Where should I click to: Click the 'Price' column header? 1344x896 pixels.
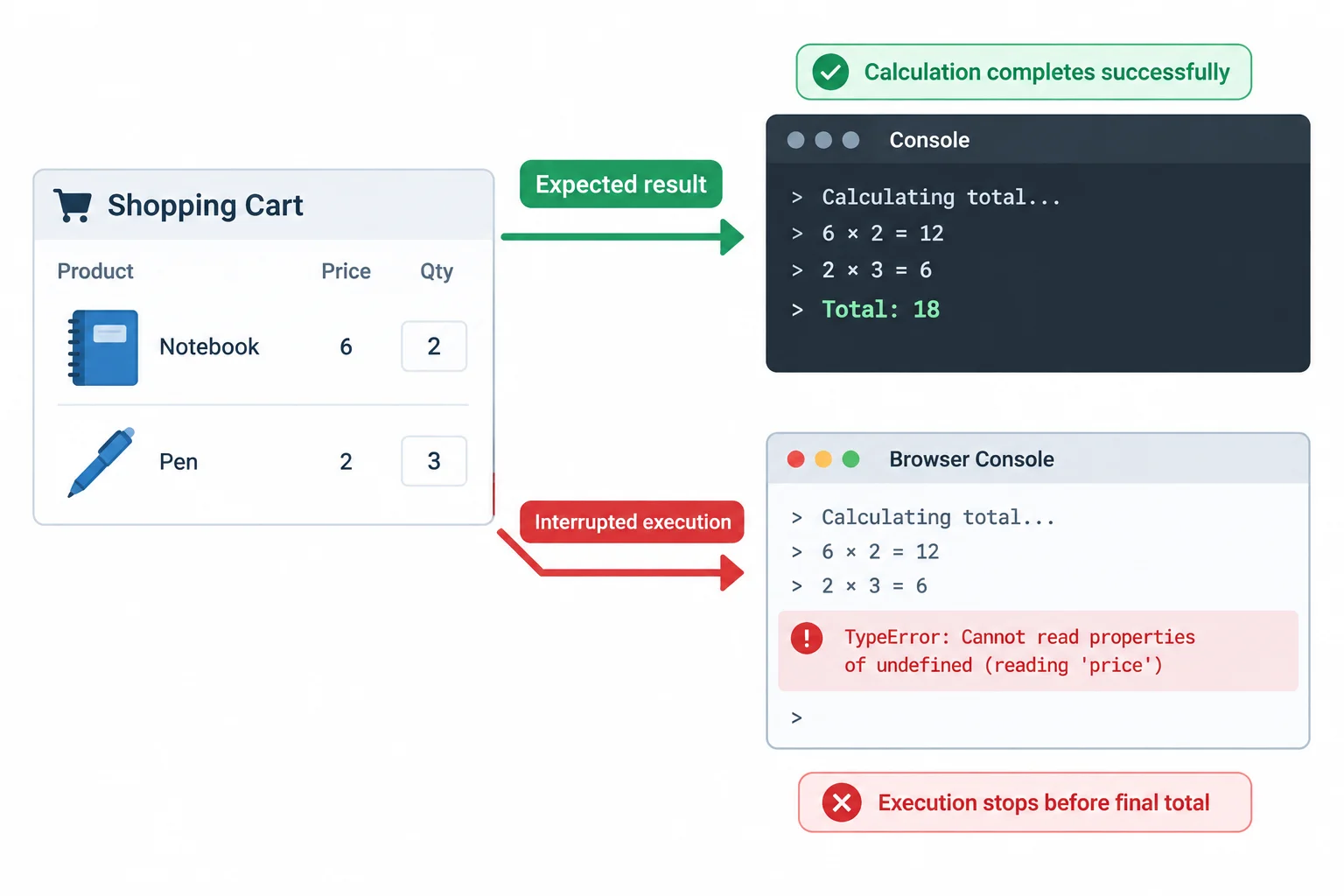(346, 271)
